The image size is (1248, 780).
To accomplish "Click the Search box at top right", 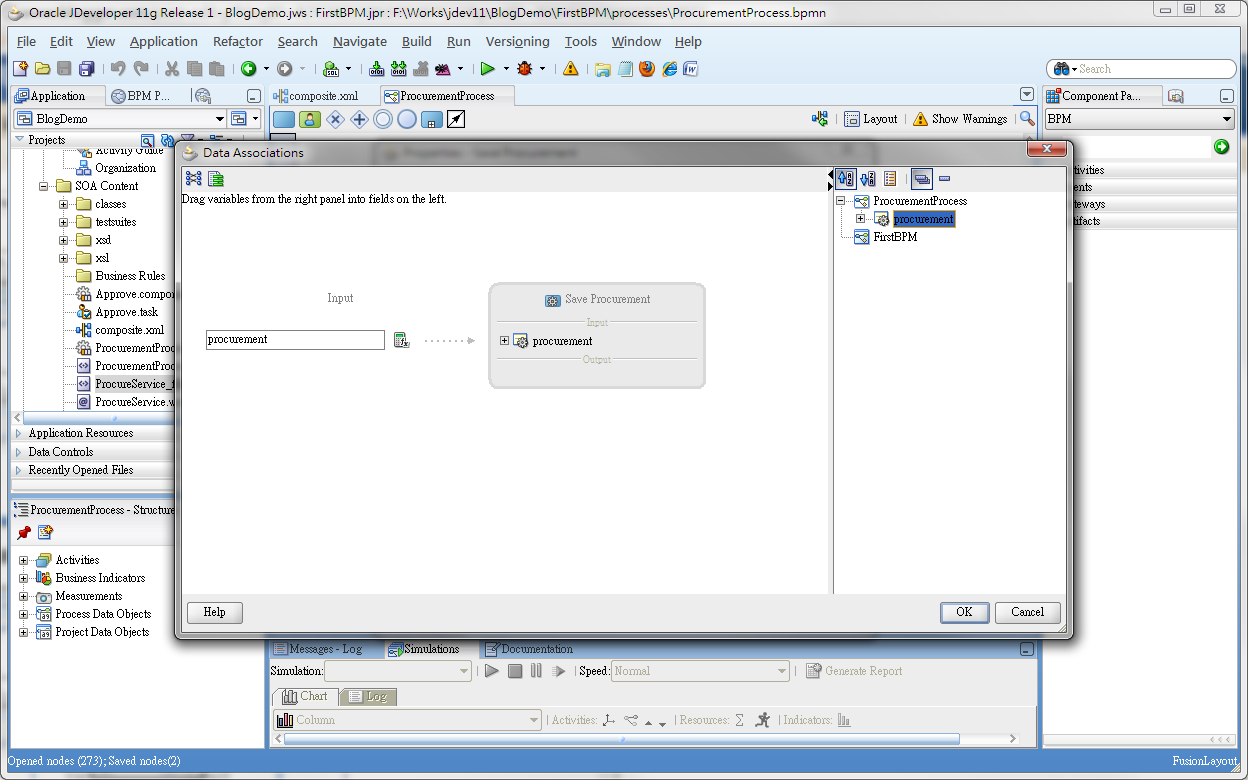I will tap(1141, 69).
